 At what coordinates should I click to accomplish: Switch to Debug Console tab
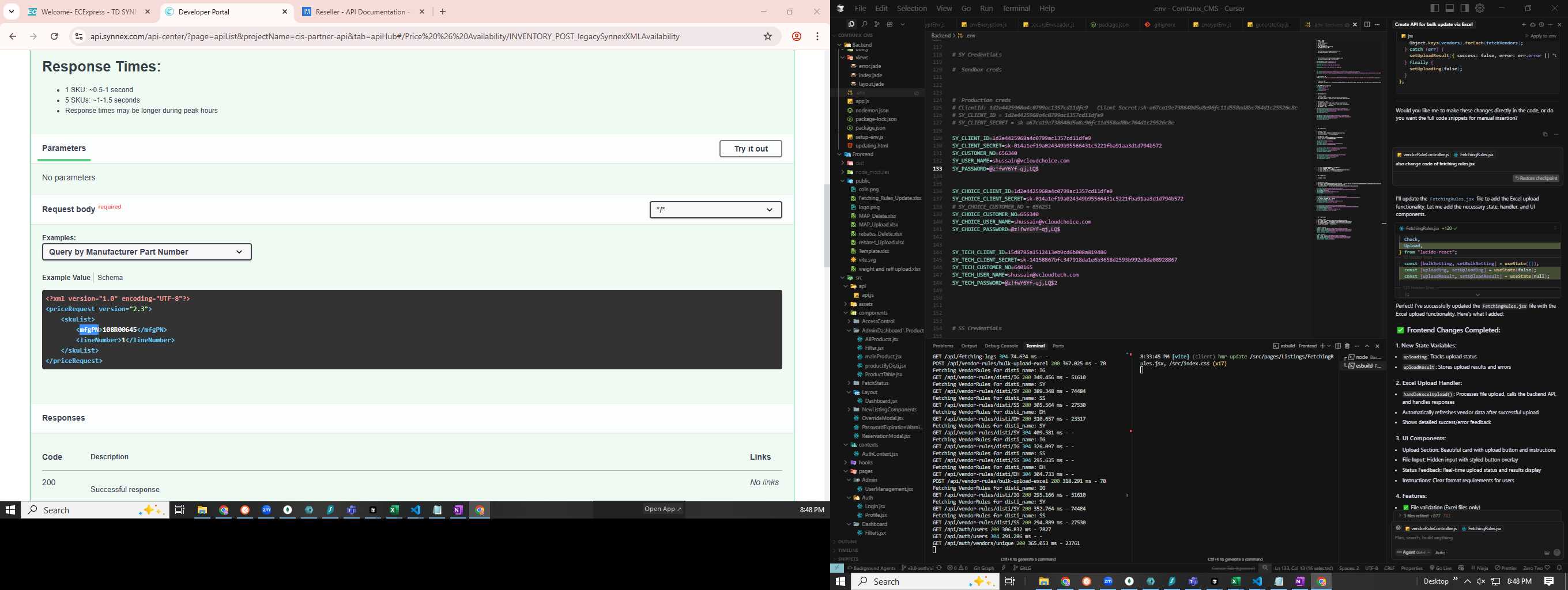[x=1001, y=346]
